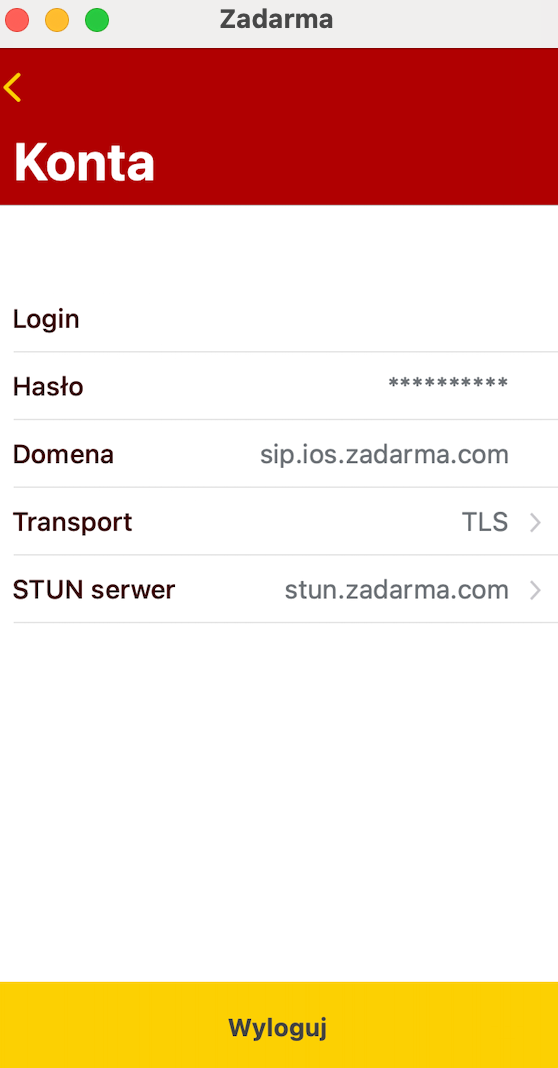The width and height of the screenshot is (558, 1068).
Task: Close the Zadarma window with the red button
Action: pyautogui.click(x=17, y=20)
